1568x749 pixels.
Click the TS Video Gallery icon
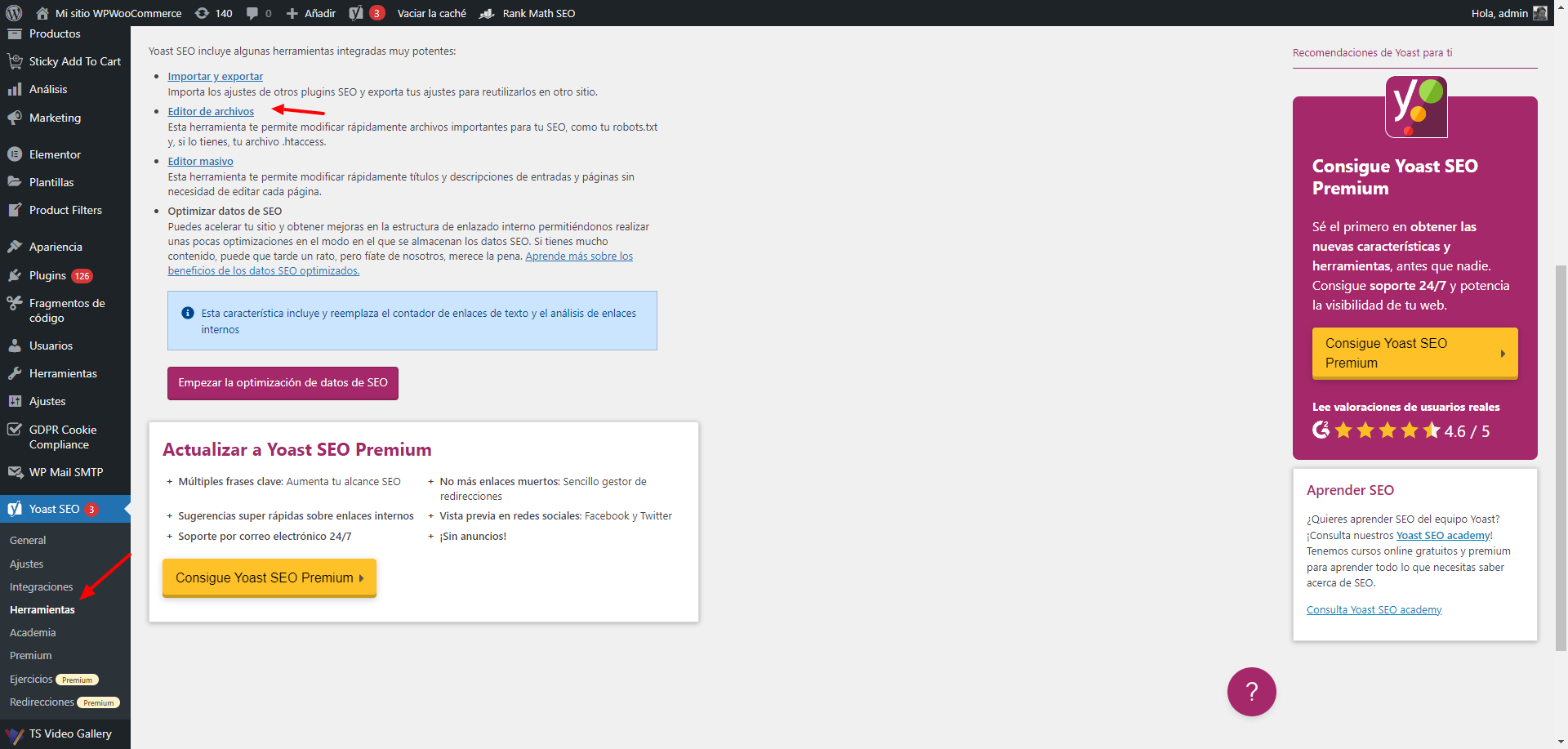point(15,734)
